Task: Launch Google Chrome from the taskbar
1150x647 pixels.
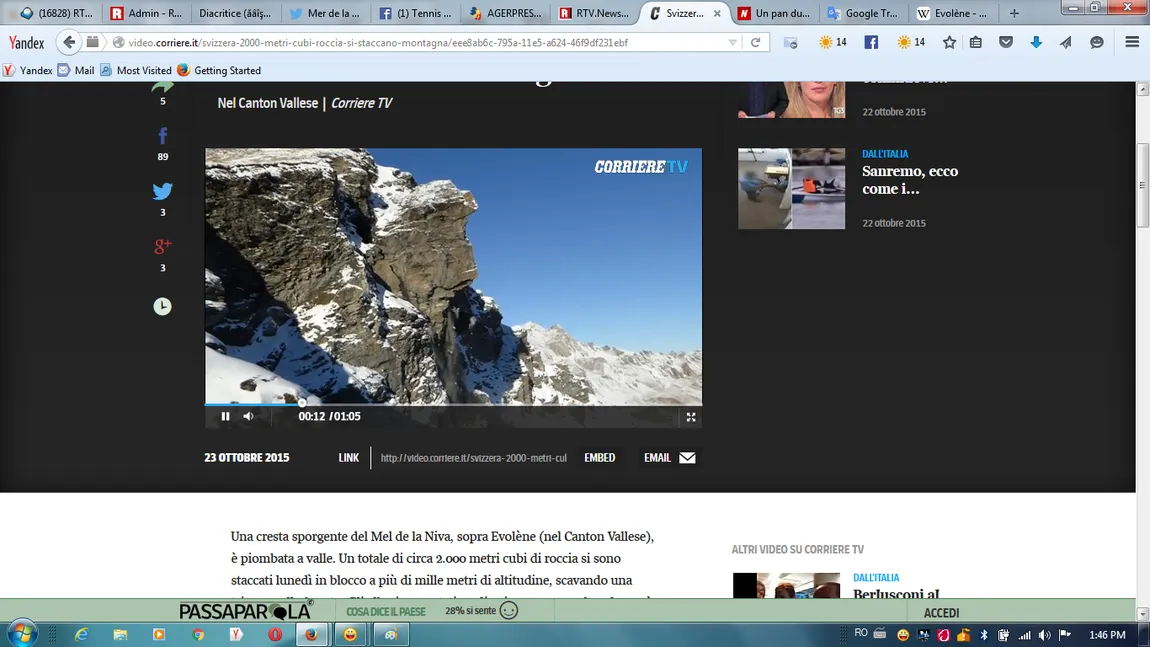Action: pyautogui.click(x=198, y=635)
